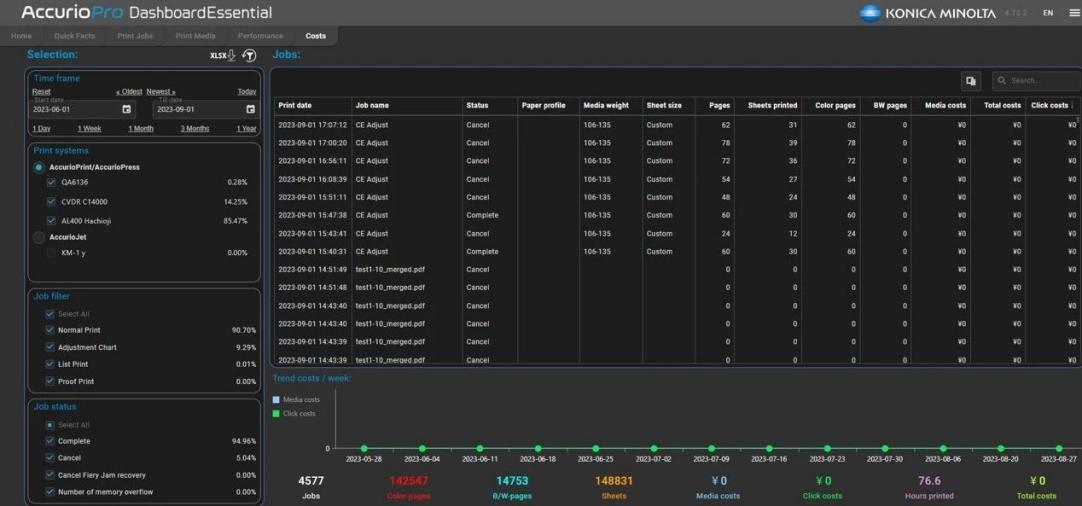Select AccurioPrint/AccurioPress radio button
This screenshot has height=506, width=1082.
click(39, 167)
